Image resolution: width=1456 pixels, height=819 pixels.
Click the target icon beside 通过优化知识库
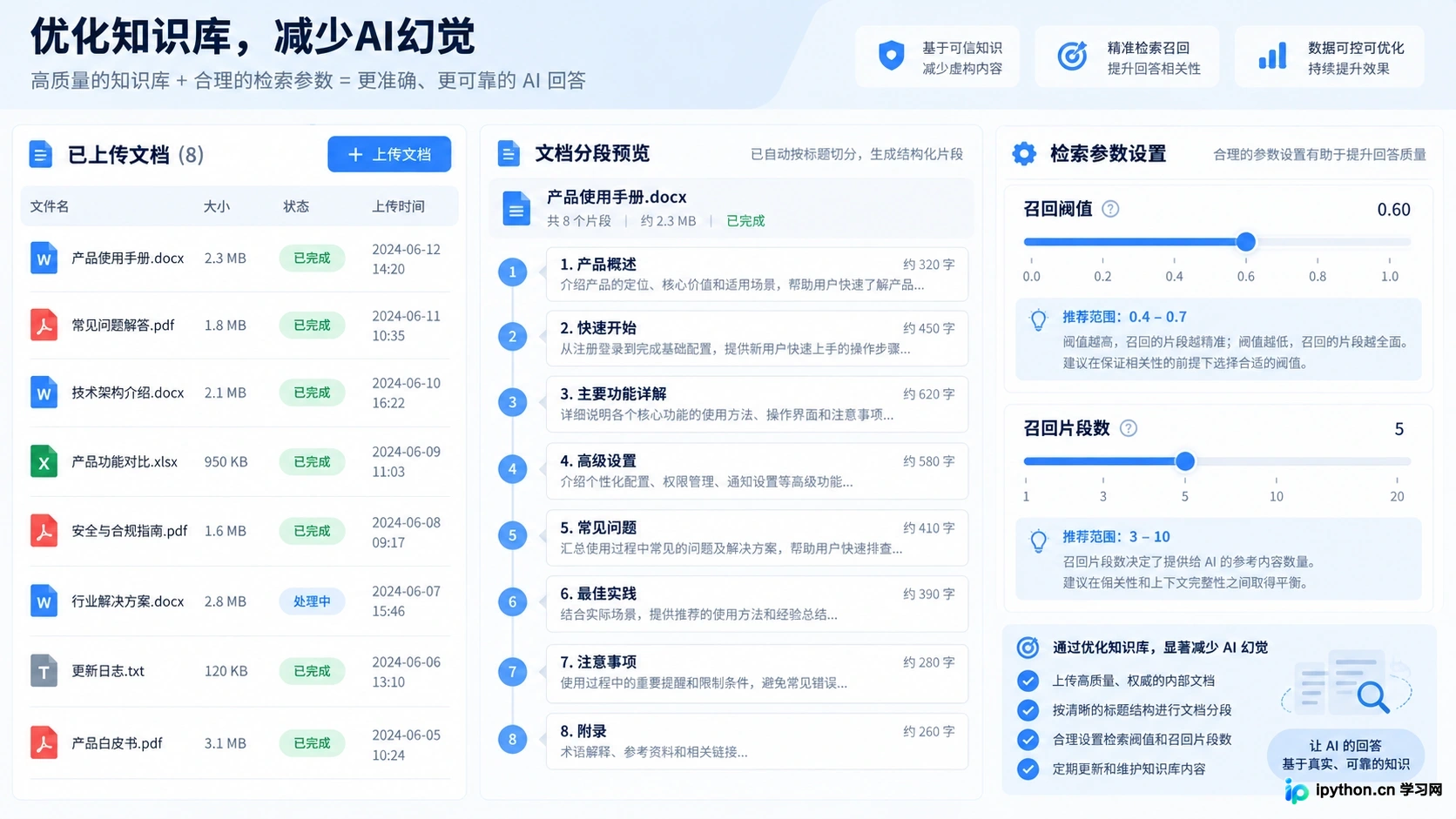point(1028,648)
